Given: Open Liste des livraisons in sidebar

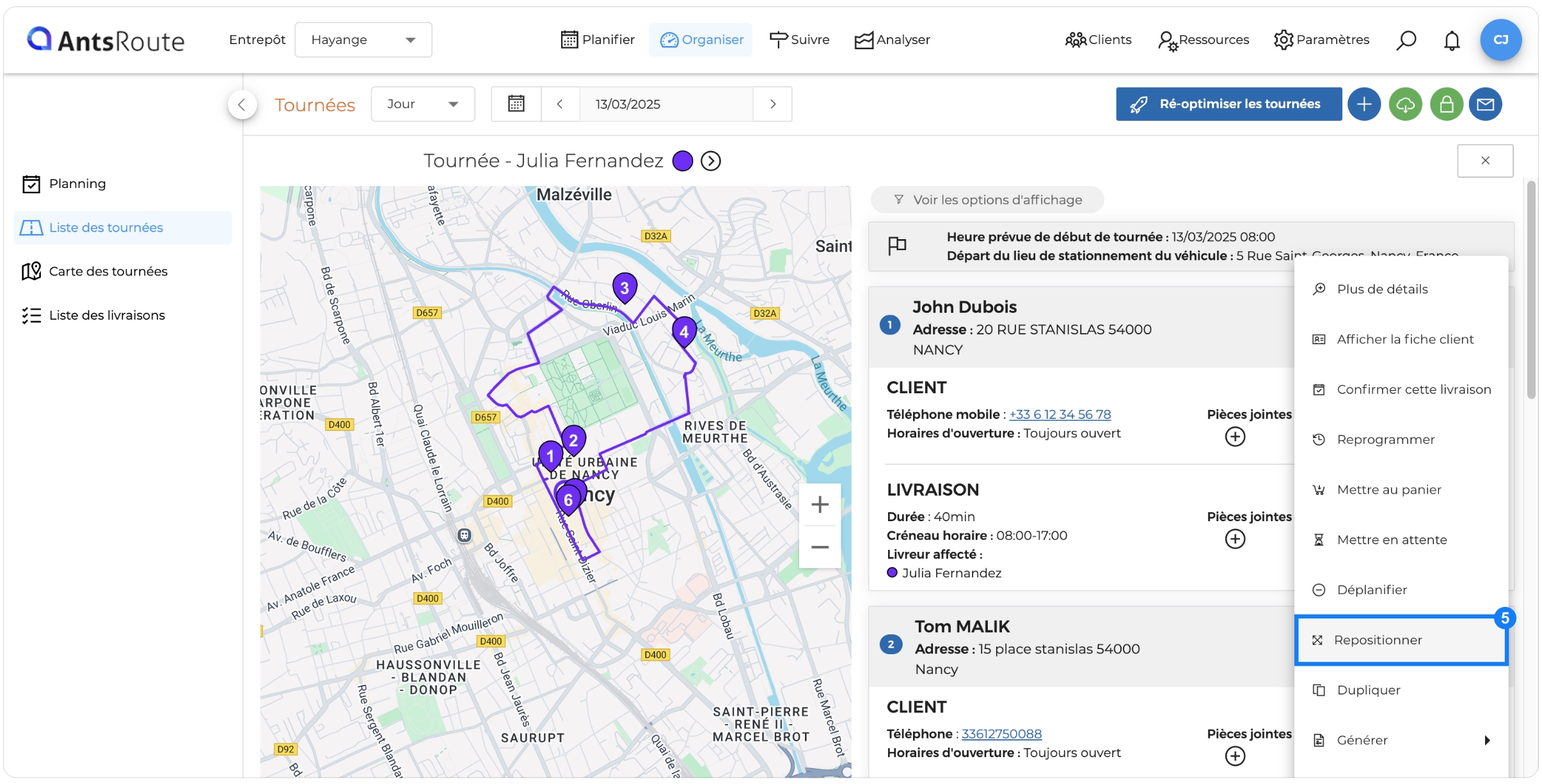Looking at the screenshot, I should (x=123, y=315).
